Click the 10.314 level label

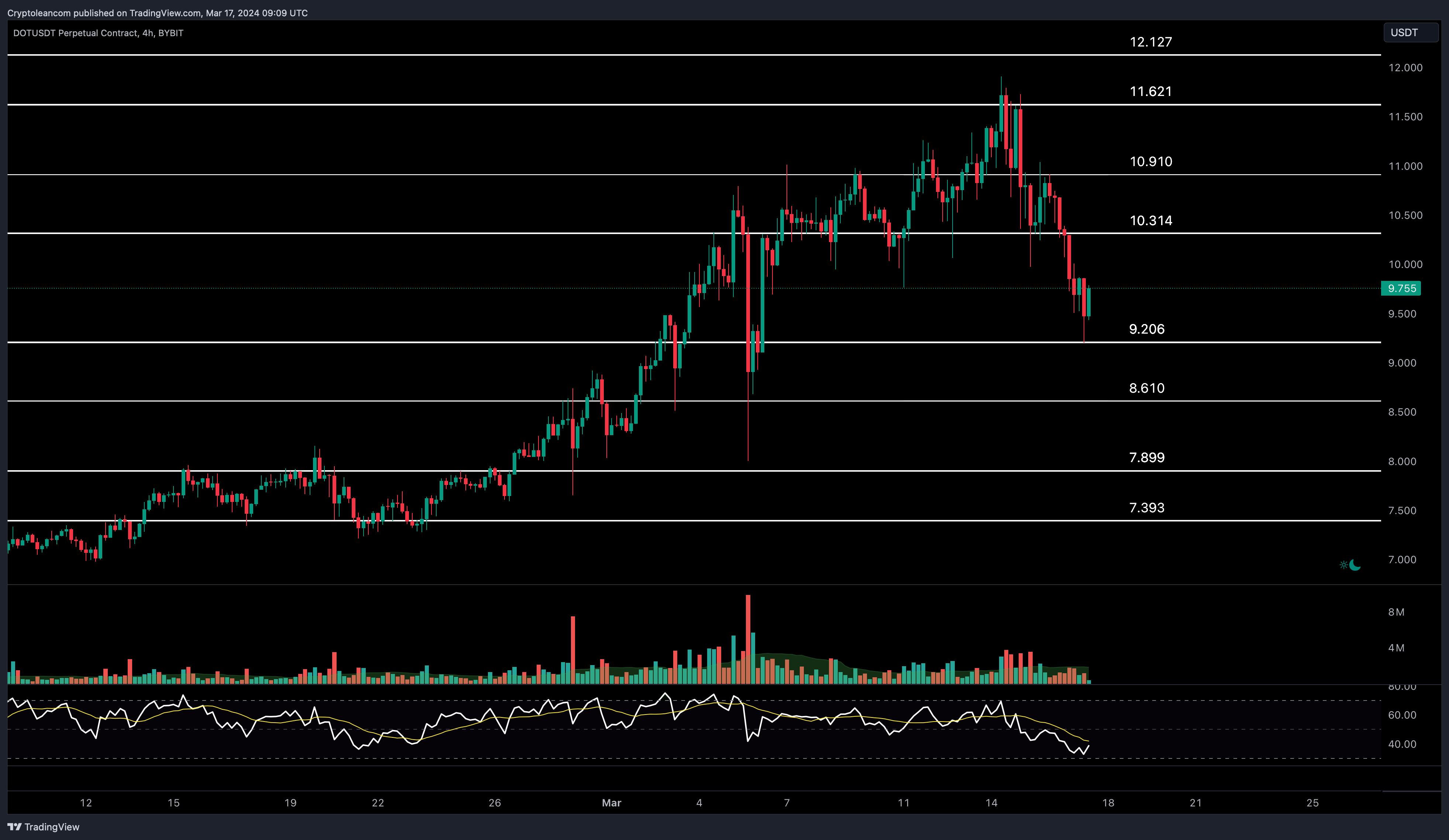[x=1150, y=221]
